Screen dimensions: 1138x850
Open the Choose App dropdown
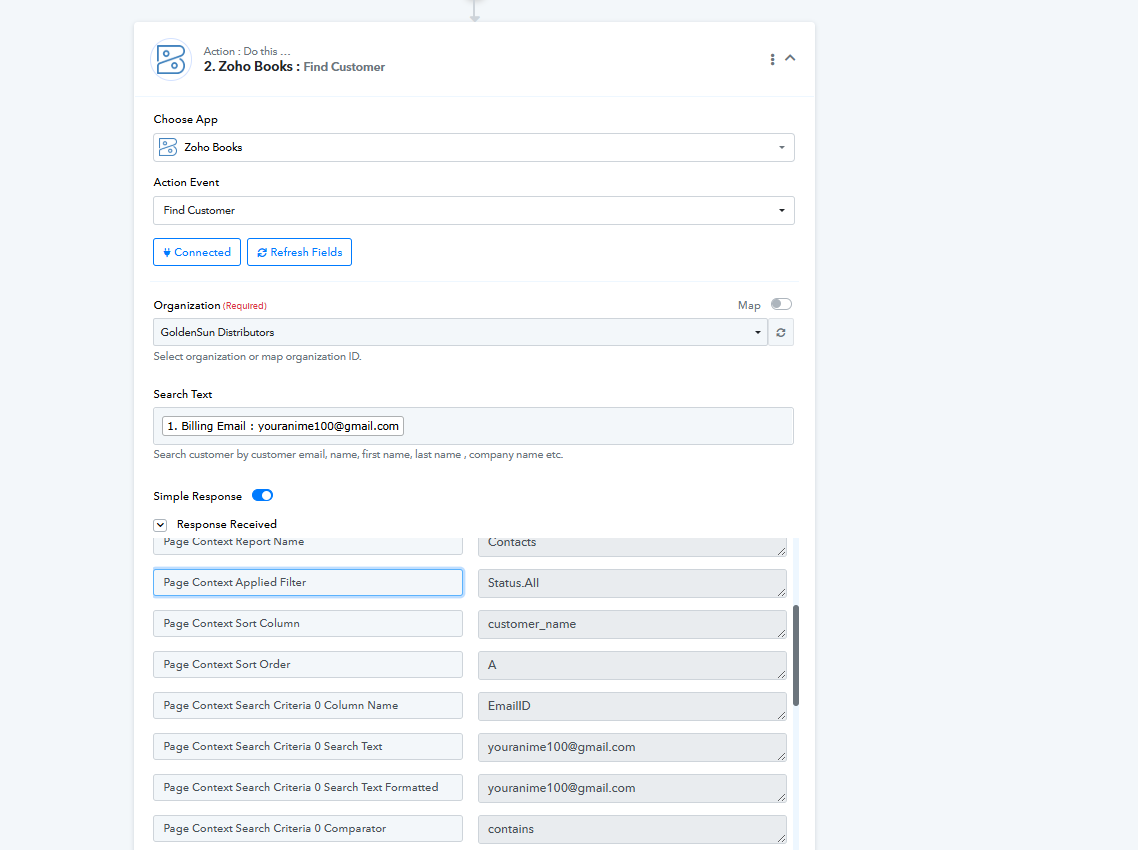474,147
